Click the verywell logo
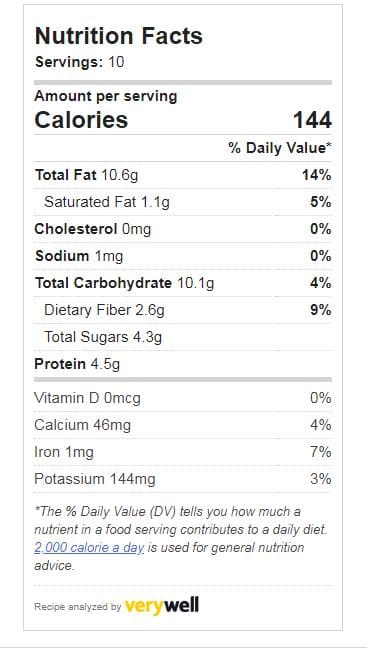Image resolution: width=367 pixels, height=659 pixels. (162, 606)
